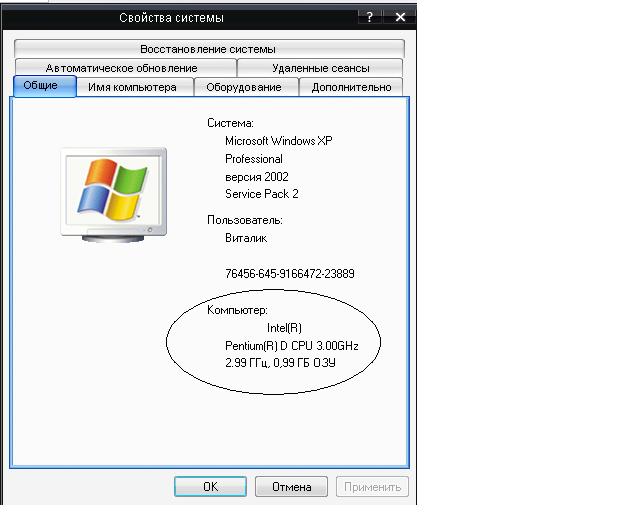Confirm with the OK button
Viewport: 640px width, 512px height.
tap(210, 487)
